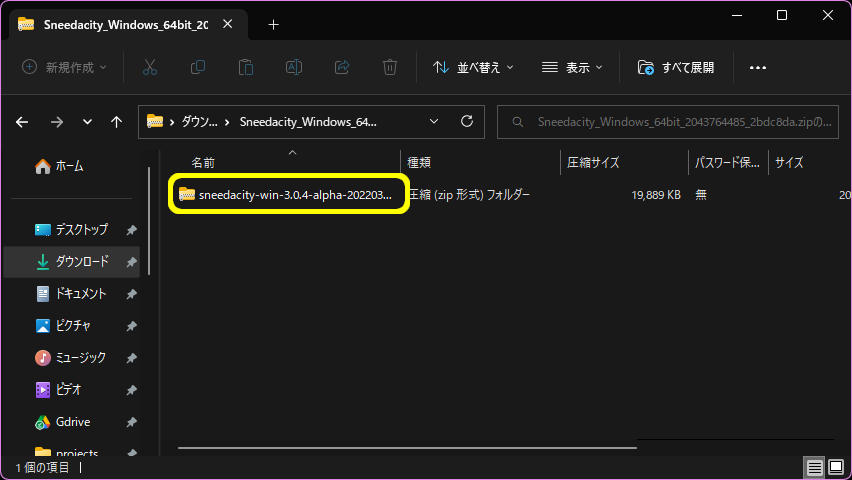Sort by サイズ column header
The image size is (852, 480).
(x=789, y=163)
